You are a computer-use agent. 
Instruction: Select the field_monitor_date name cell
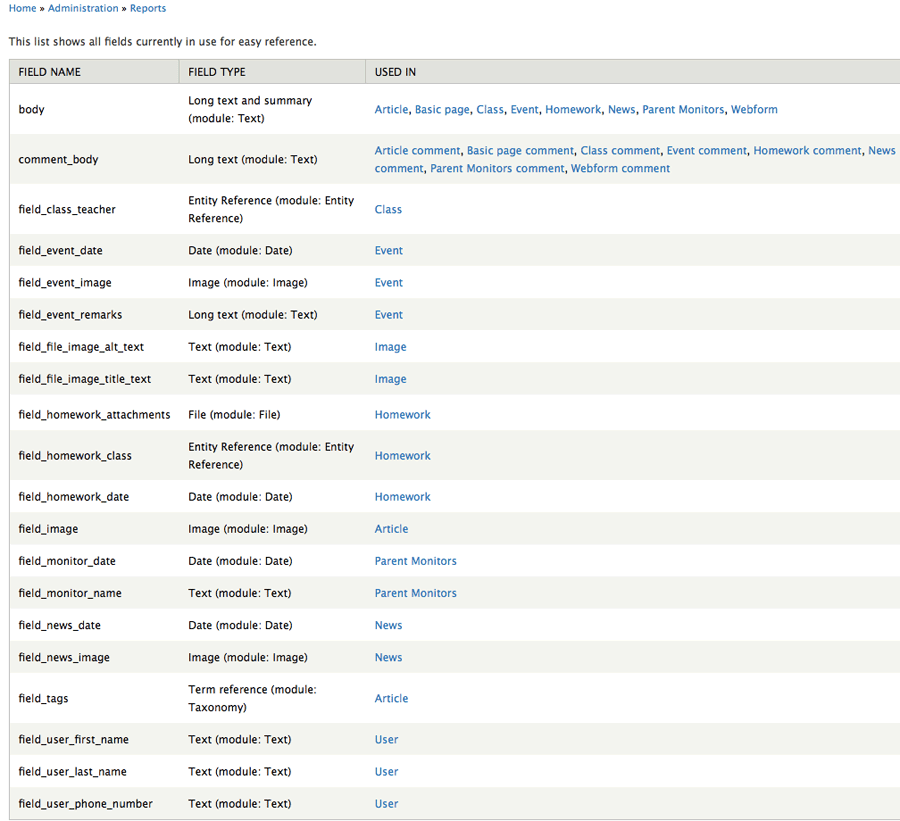click(x=94, y=561)
